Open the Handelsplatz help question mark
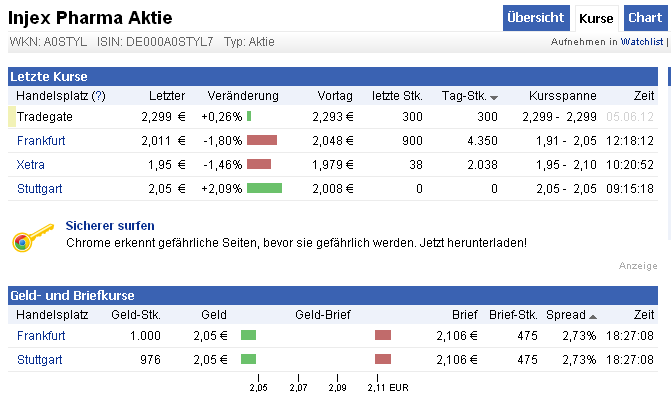The height and width of the screenshot is (401, 671). [98, 96]
